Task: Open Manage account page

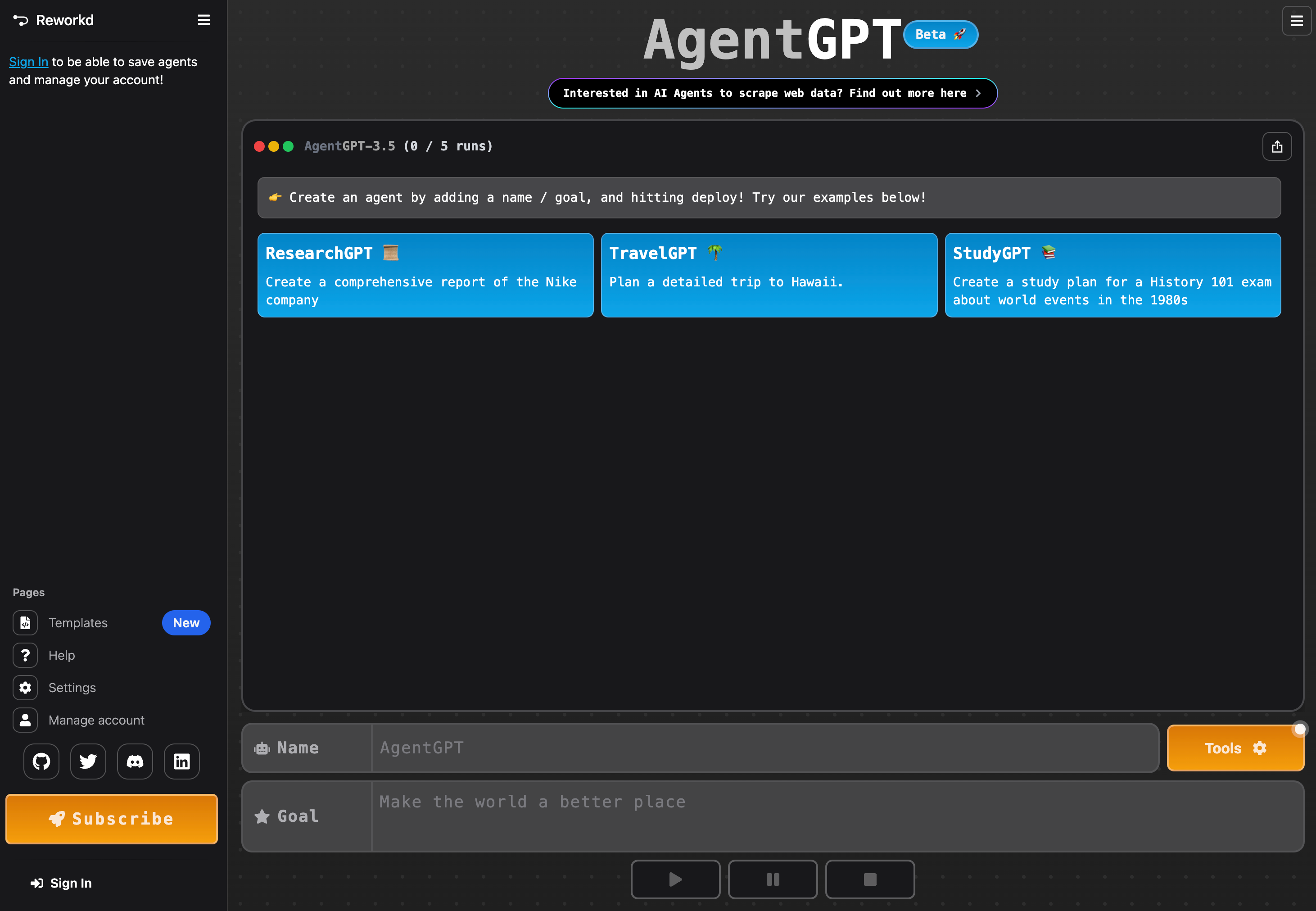Action: (x=96, y=720)
